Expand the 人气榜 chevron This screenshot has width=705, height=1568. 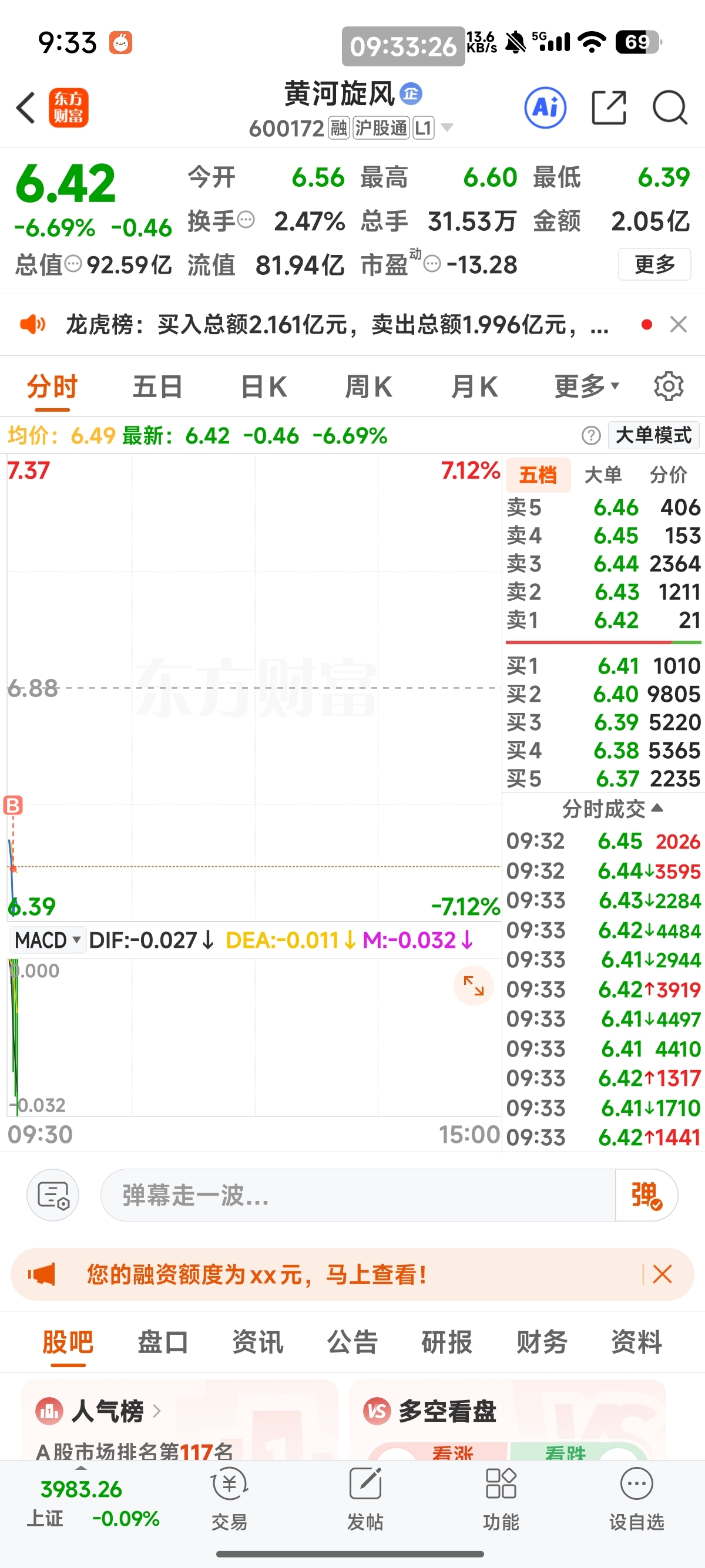pos(156,1411)
